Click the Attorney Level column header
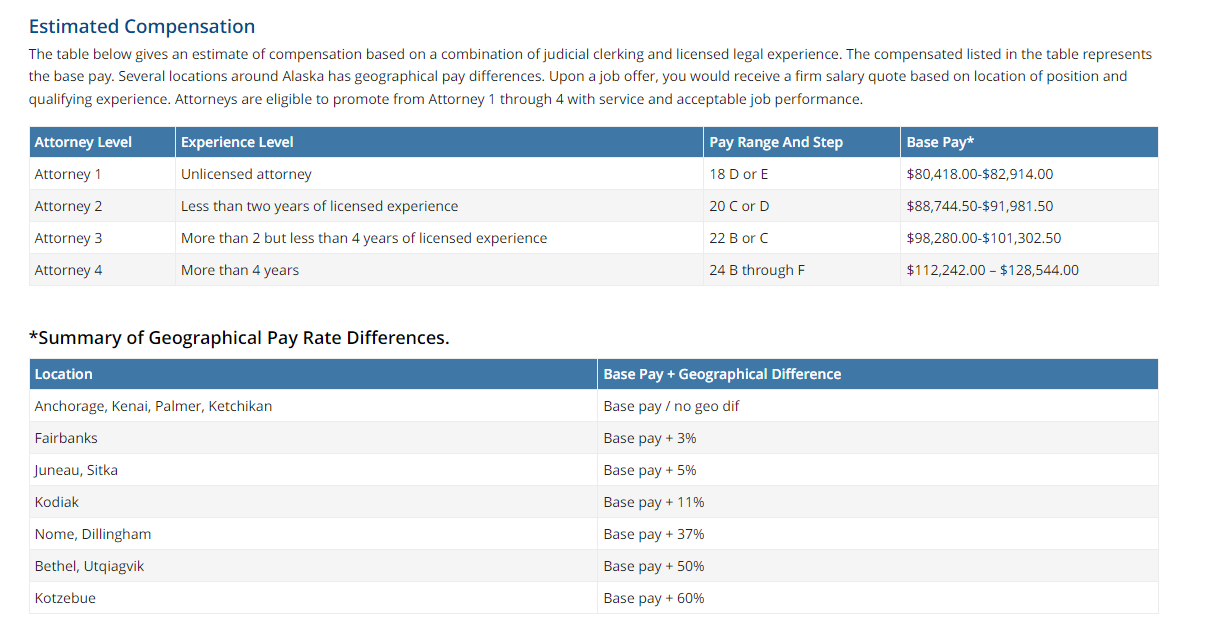Screen dimensions: 1221x639 (x=83, y=142)
